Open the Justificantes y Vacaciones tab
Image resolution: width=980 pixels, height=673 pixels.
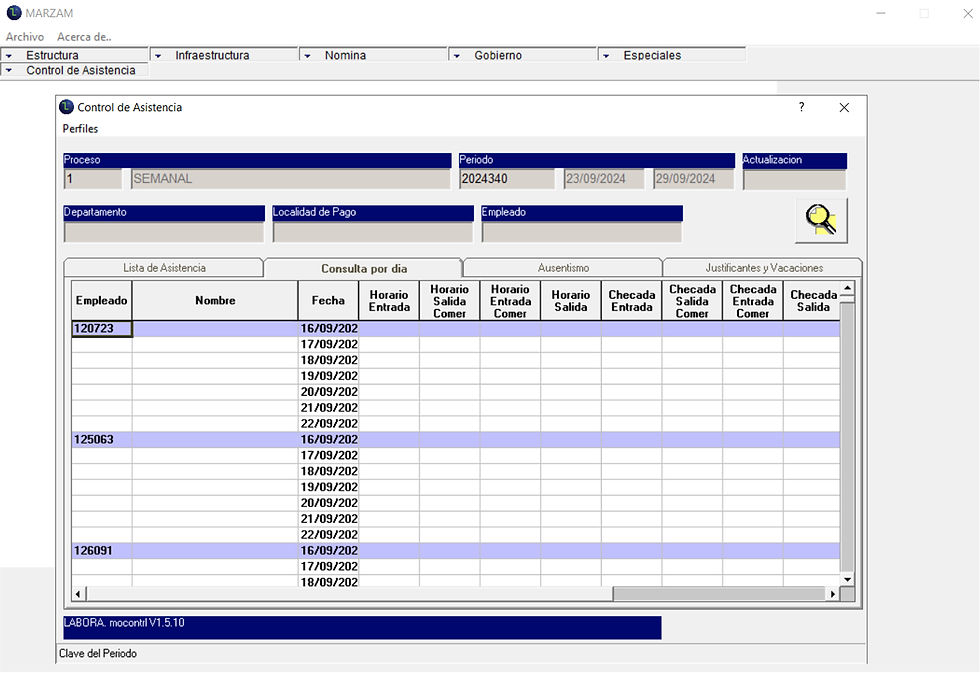(x=764, y=267)
